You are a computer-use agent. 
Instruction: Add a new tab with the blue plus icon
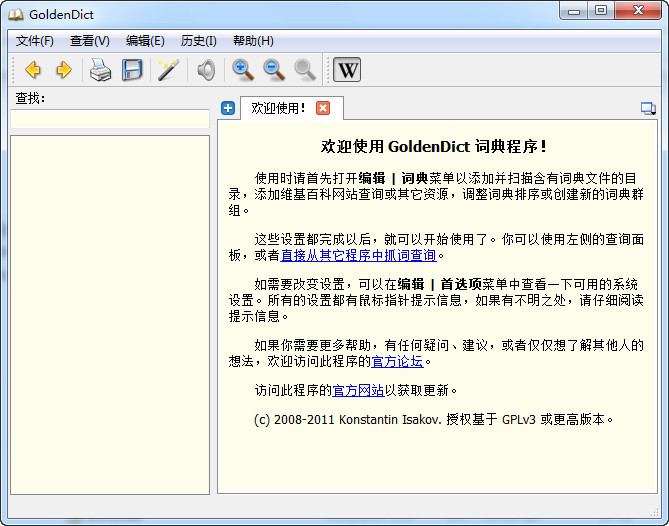tap(228, 108)
